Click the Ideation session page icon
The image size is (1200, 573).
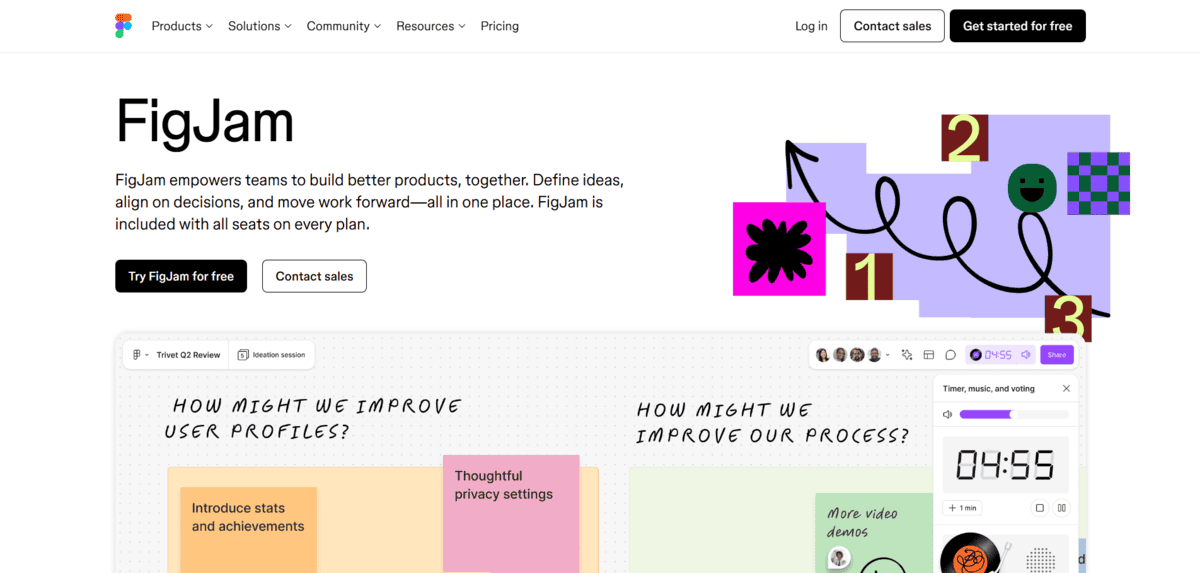pyautogui.click(x=244, y=355)
